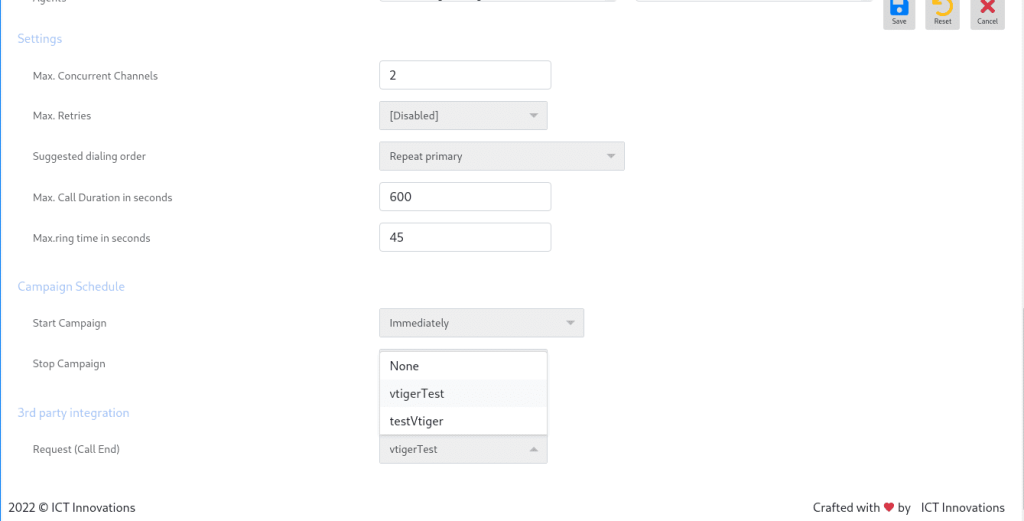Open the Start Campaign dropdown
This screenshot has height=521, width=1024.
coord(481,323)
